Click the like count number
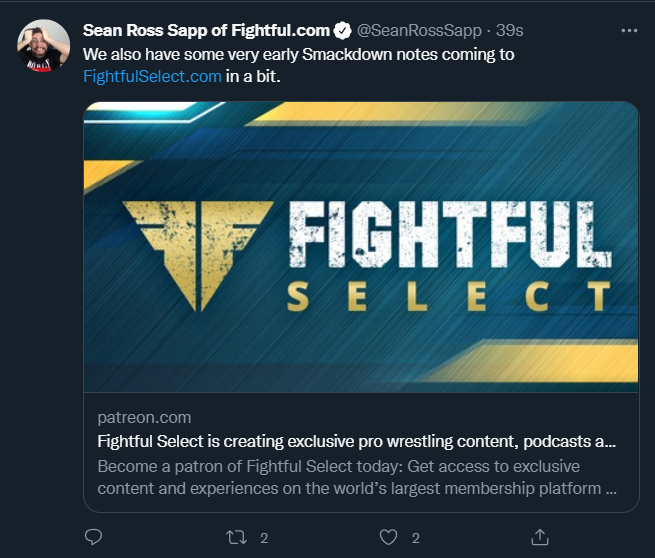 coord(415,537)
